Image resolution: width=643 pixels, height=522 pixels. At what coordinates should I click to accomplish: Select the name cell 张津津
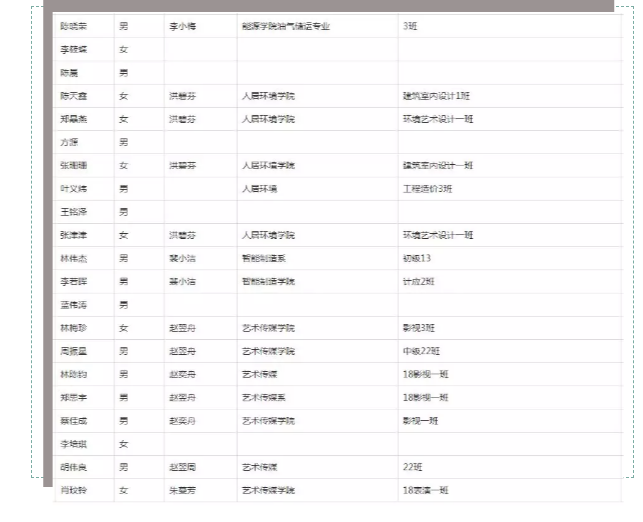pyautogui.click(x=84, y=235)
